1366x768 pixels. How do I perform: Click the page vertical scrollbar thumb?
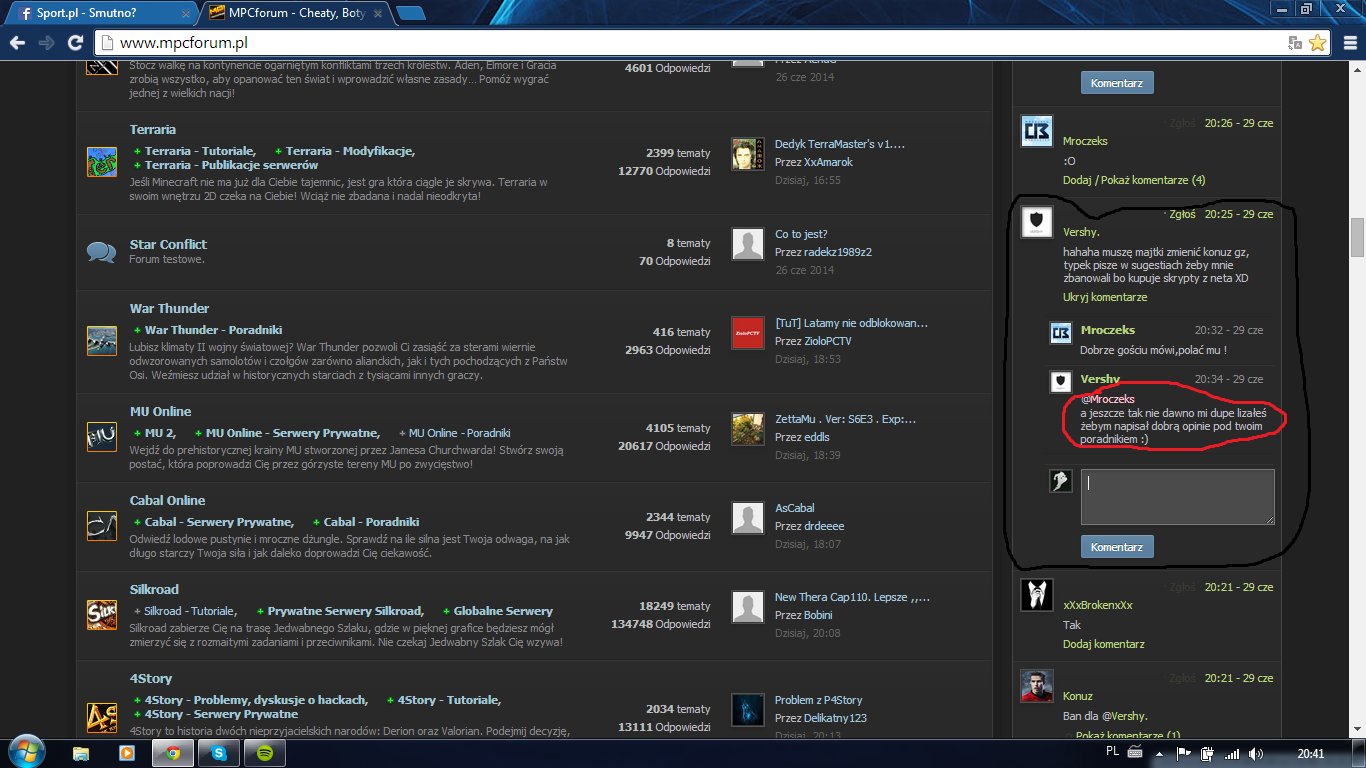(x=1357, y=238)
